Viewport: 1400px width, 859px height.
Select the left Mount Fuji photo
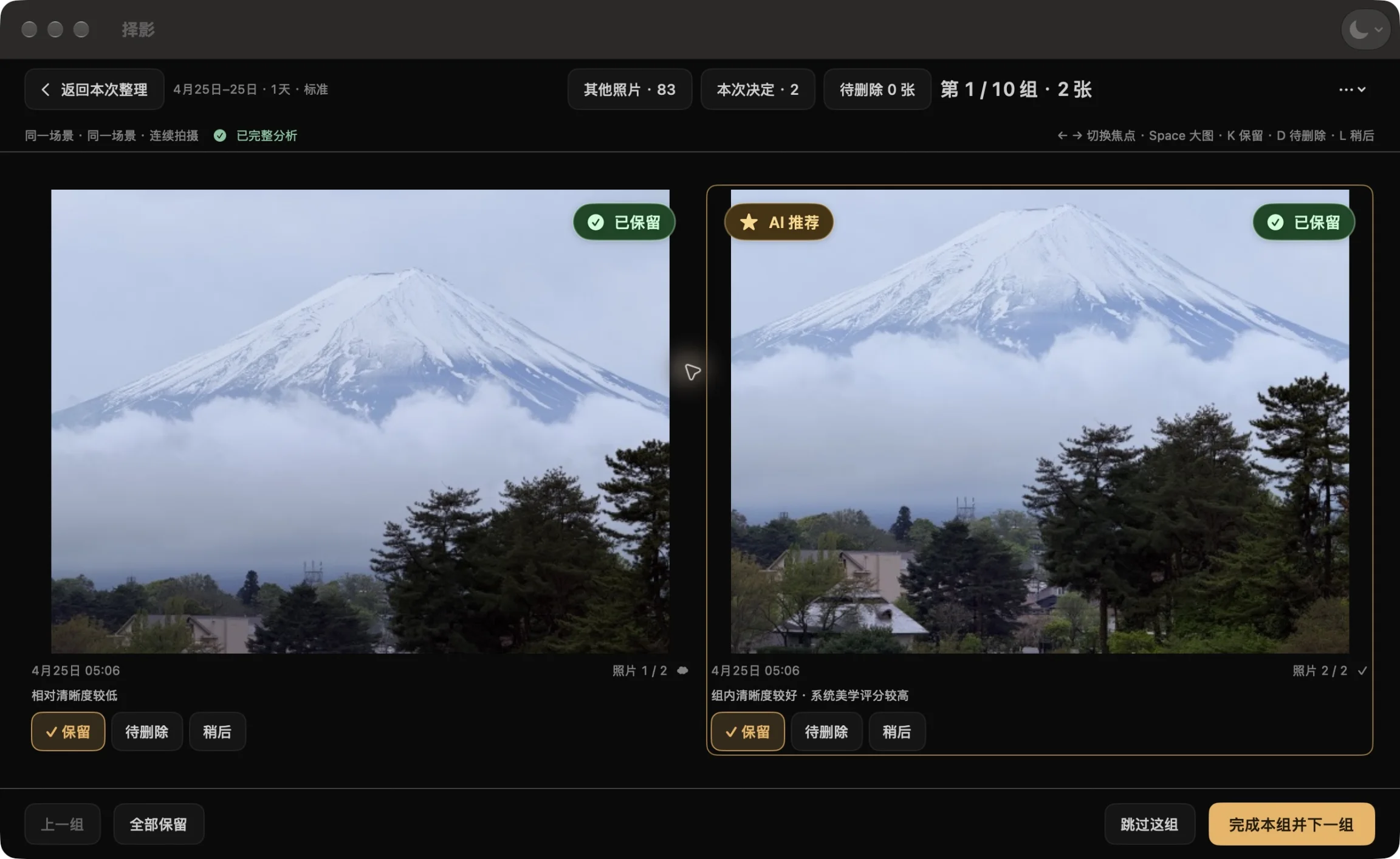(x=360, y=421)
